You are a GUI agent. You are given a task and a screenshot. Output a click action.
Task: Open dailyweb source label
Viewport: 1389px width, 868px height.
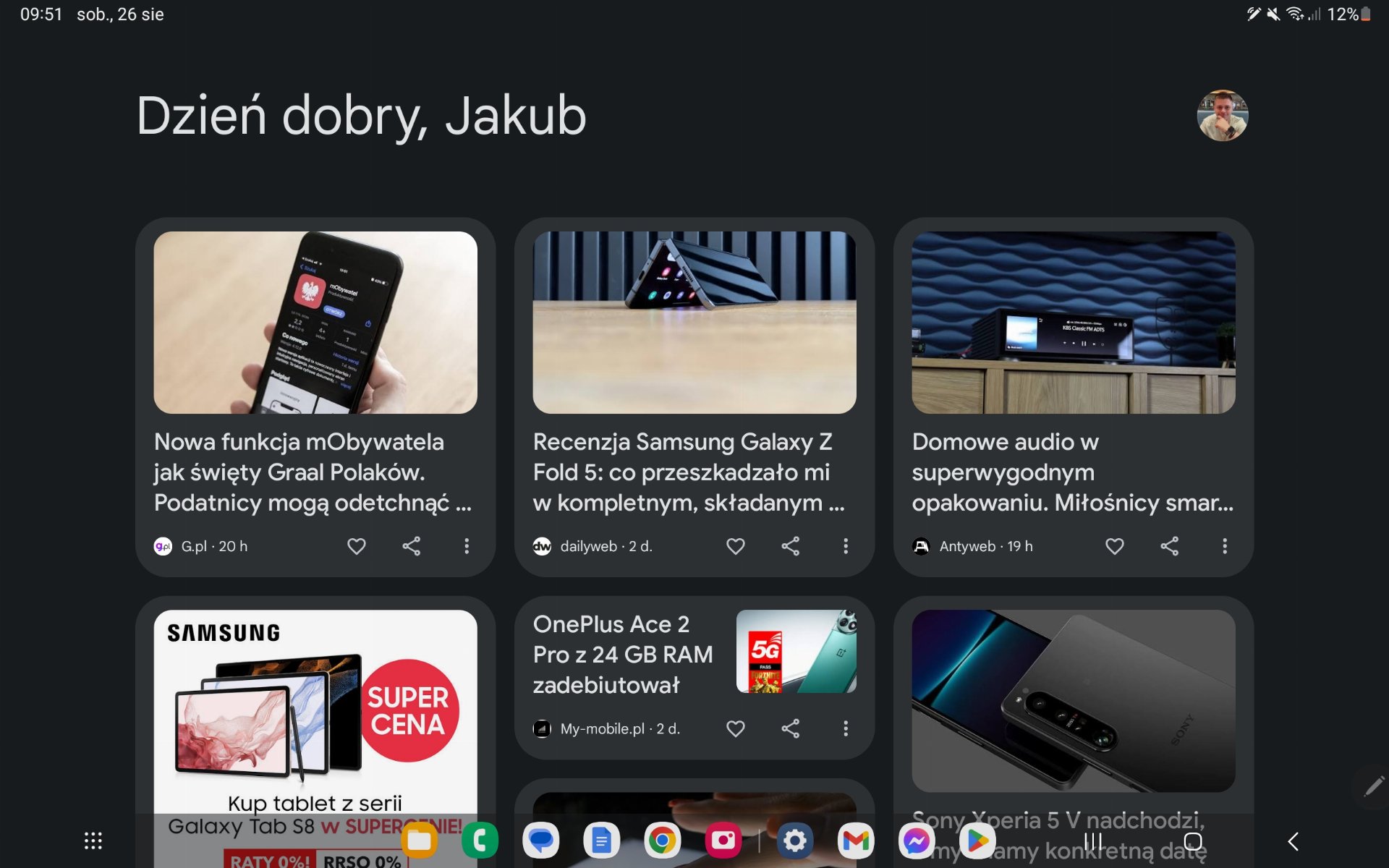point(592,546)
